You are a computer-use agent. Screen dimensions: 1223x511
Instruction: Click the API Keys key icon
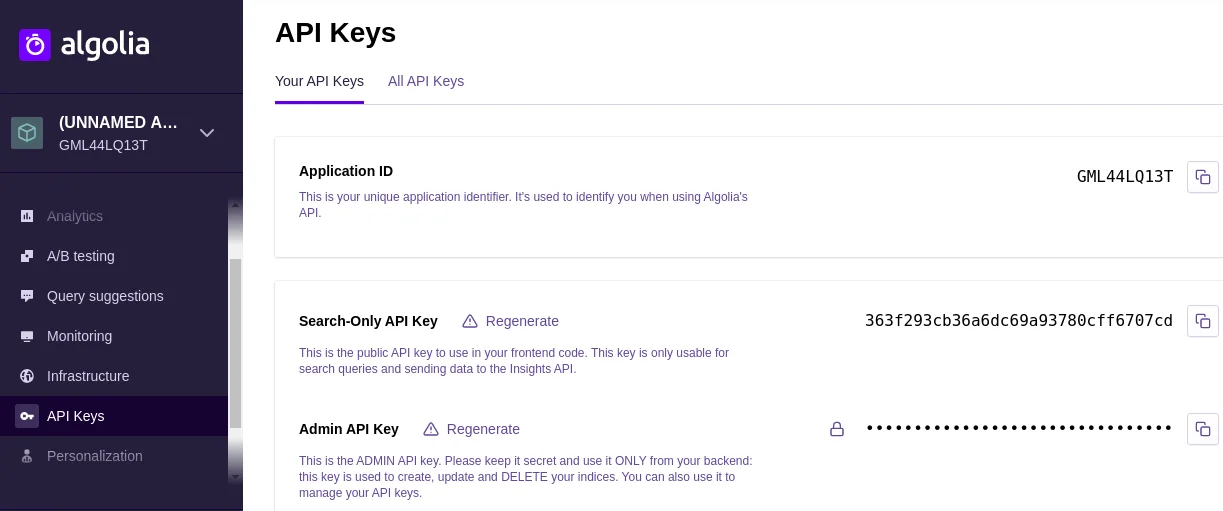pos(27,416)
